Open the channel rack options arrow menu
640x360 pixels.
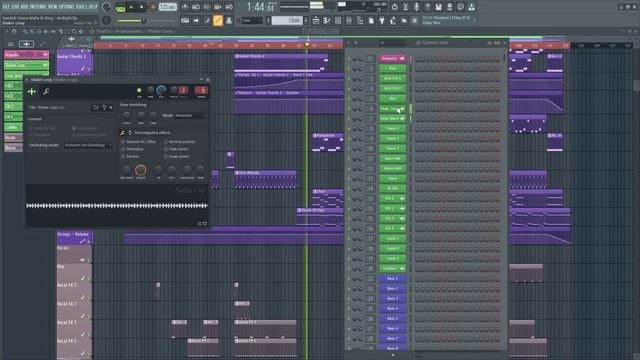[349, 43]
